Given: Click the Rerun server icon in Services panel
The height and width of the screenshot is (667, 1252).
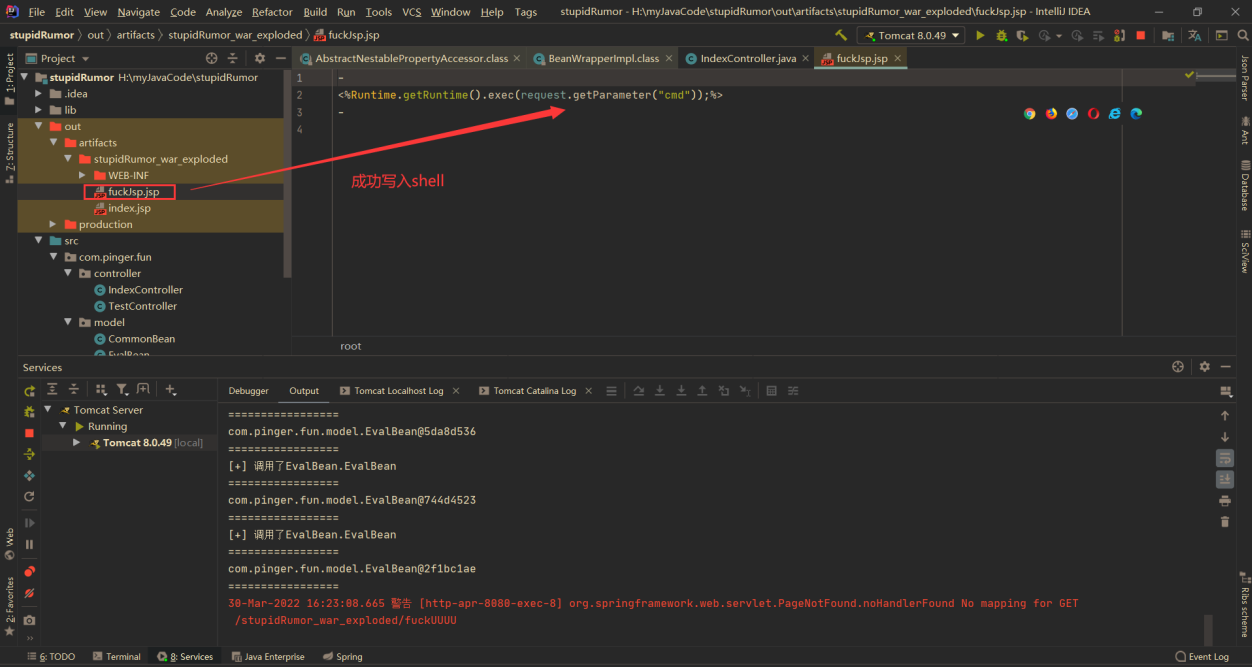Looking at the screenshot, I should point(28,389).
